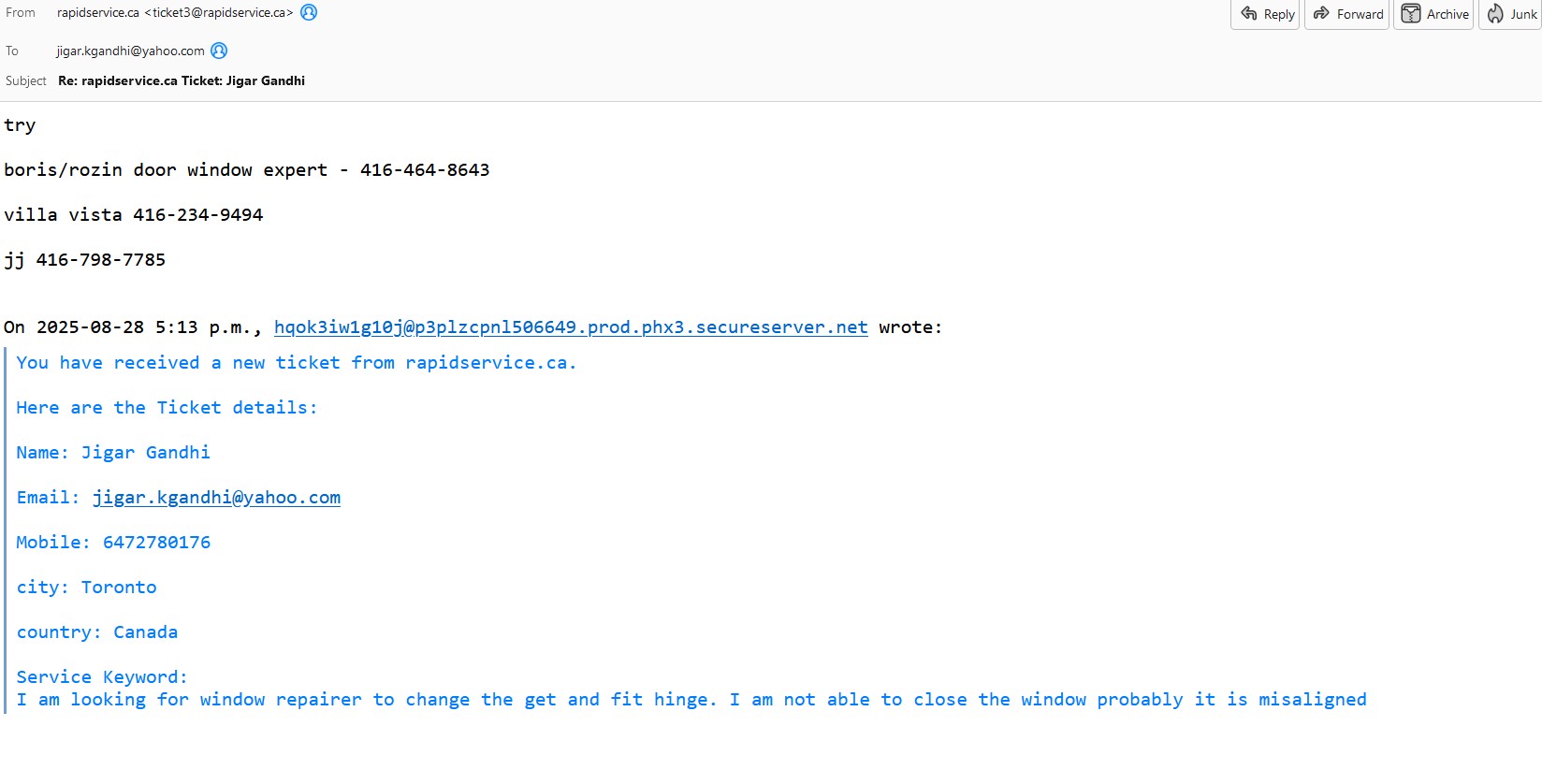Screen dimensions: 1542x784
Task: Click the sender address rapidservice.ca in From
Action: pyautogui.click(x=174, y=12)
